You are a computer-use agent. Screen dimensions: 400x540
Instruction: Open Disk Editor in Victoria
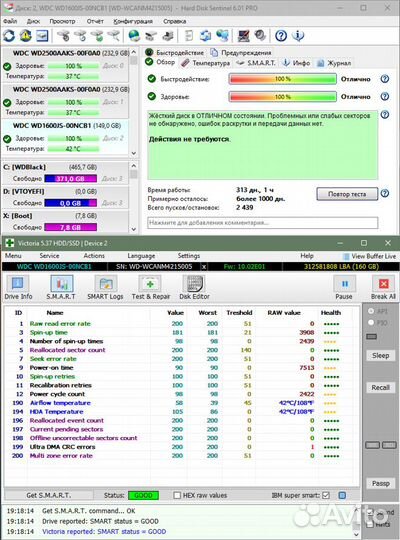tap(194, 288)
